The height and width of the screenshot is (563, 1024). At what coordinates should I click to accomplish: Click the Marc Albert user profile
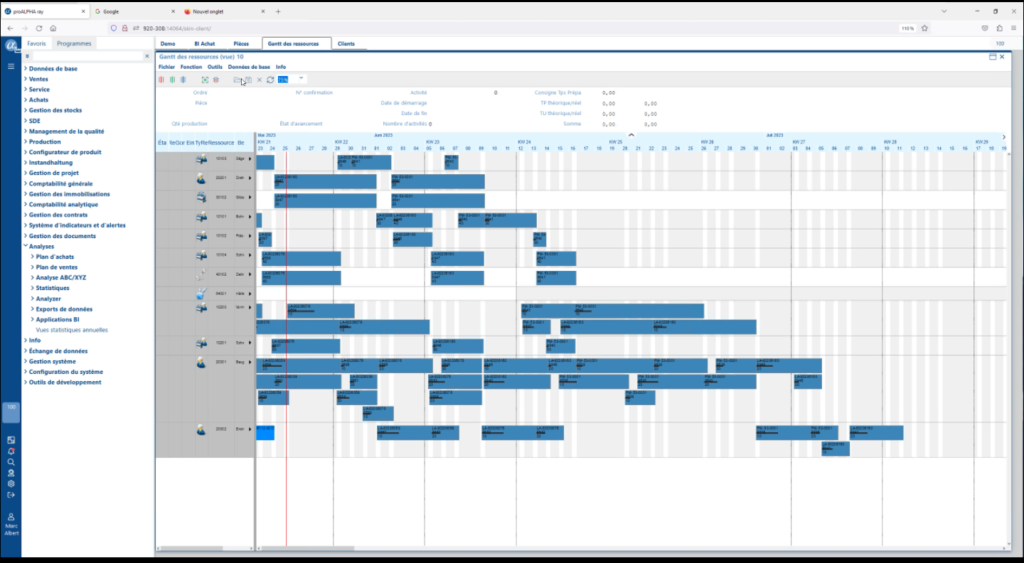11,524
